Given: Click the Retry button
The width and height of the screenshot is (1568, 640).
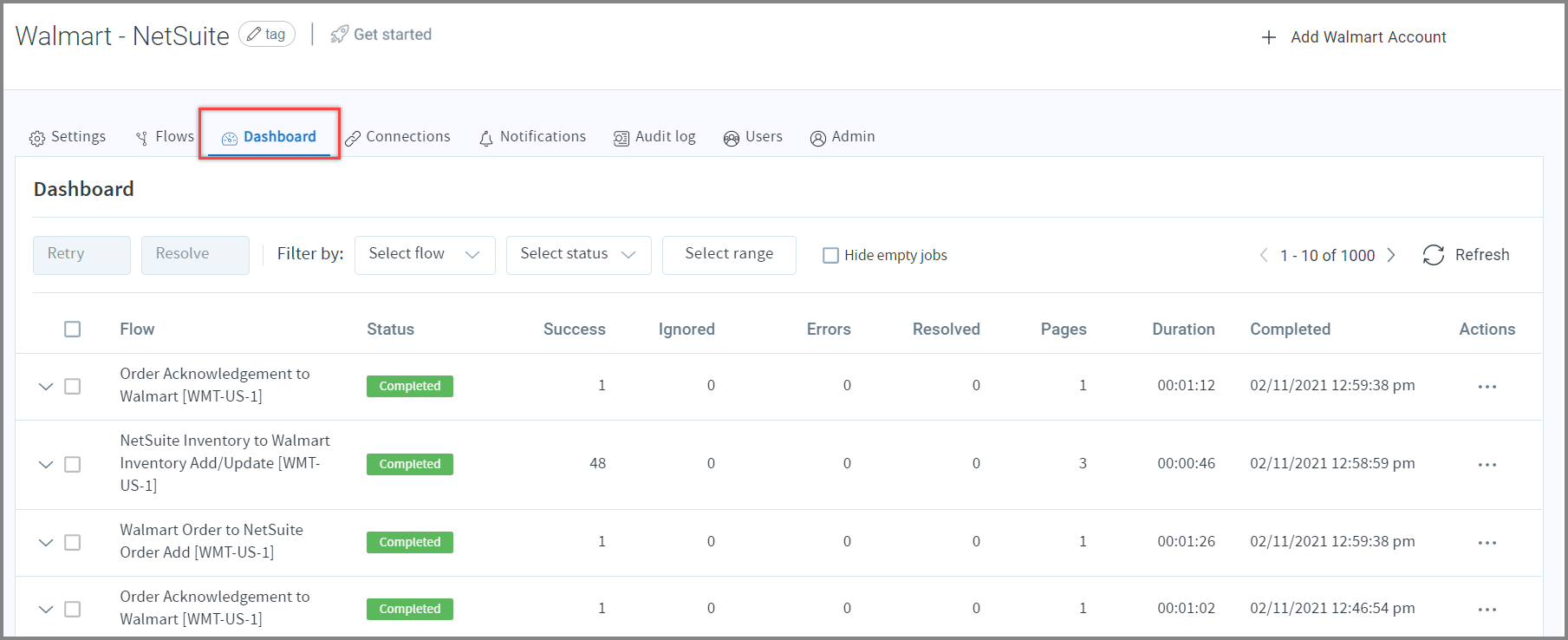Looking at the screenshot, I should pos(81,255).
